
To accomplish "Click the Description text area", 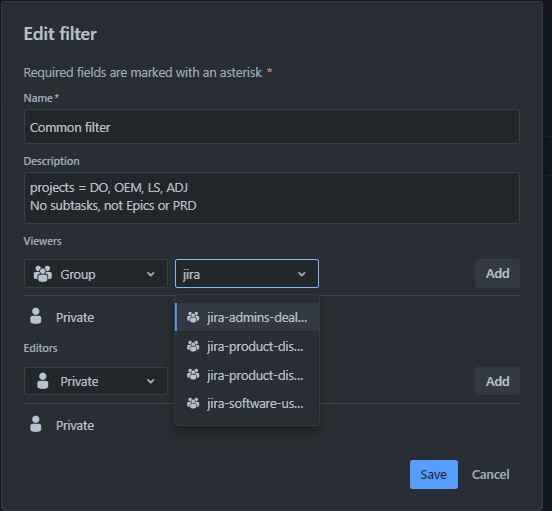I will 271,198.
